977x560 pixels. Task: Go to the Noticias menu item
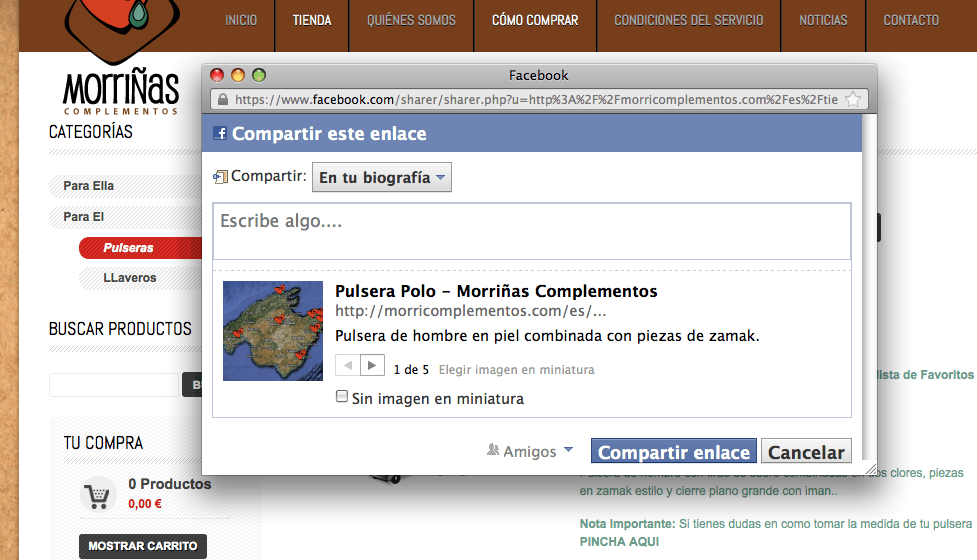(x=823, y=21)
